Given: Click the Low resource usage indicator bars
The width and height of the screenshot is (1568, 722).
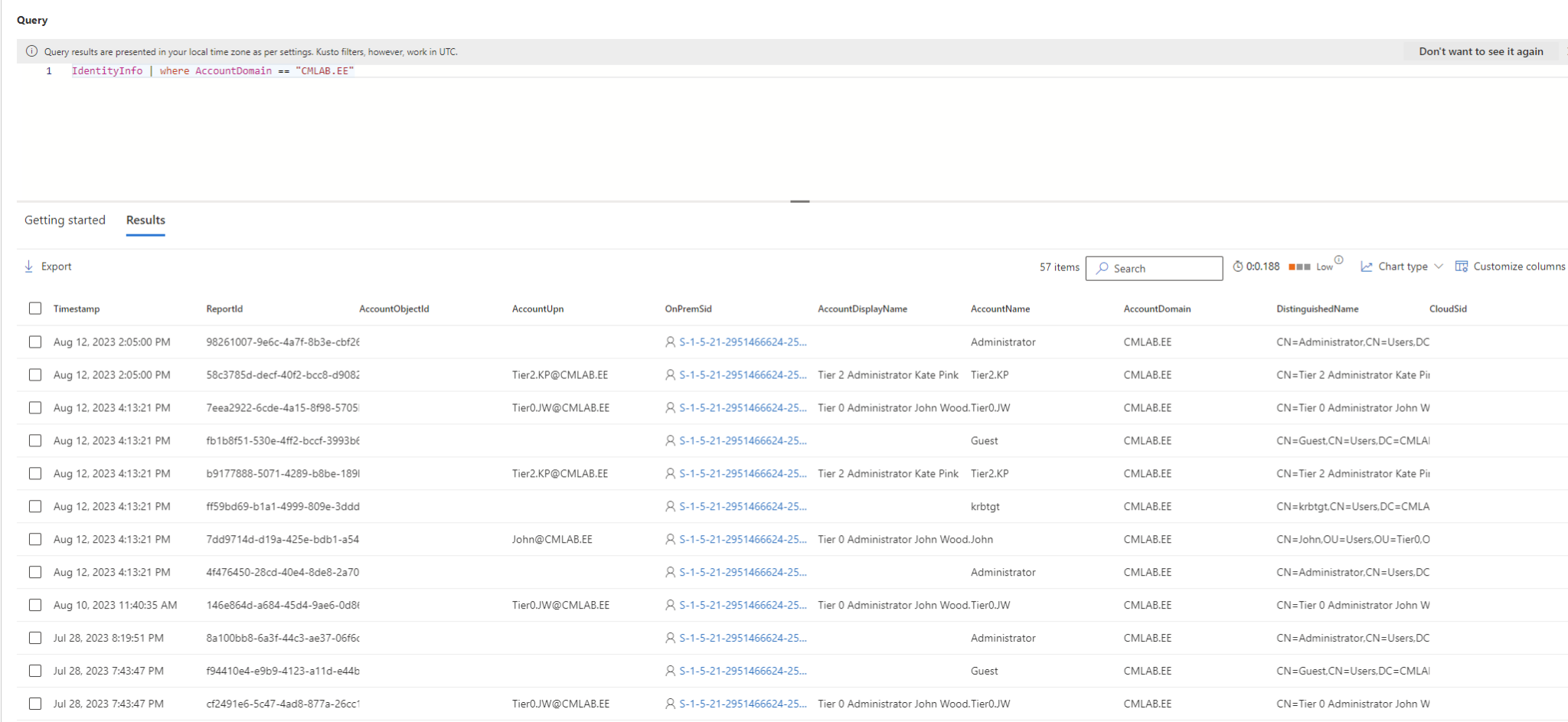Looking at the screenshot, I should click(1299, 266).
